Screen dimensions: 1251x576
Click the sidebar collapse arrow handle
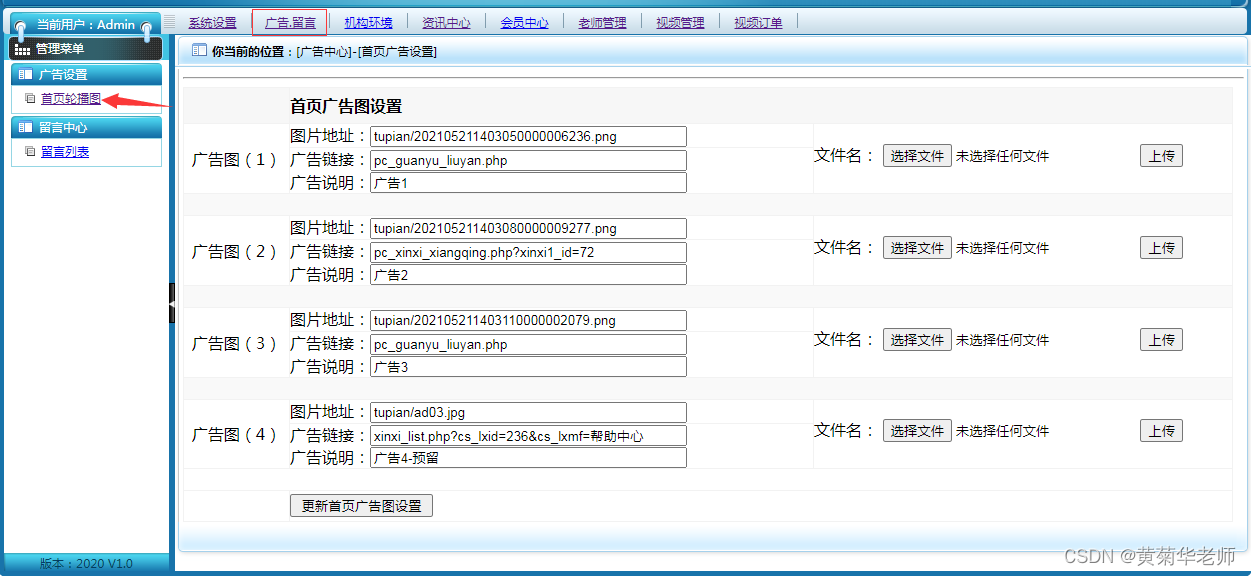pos(171,302)
